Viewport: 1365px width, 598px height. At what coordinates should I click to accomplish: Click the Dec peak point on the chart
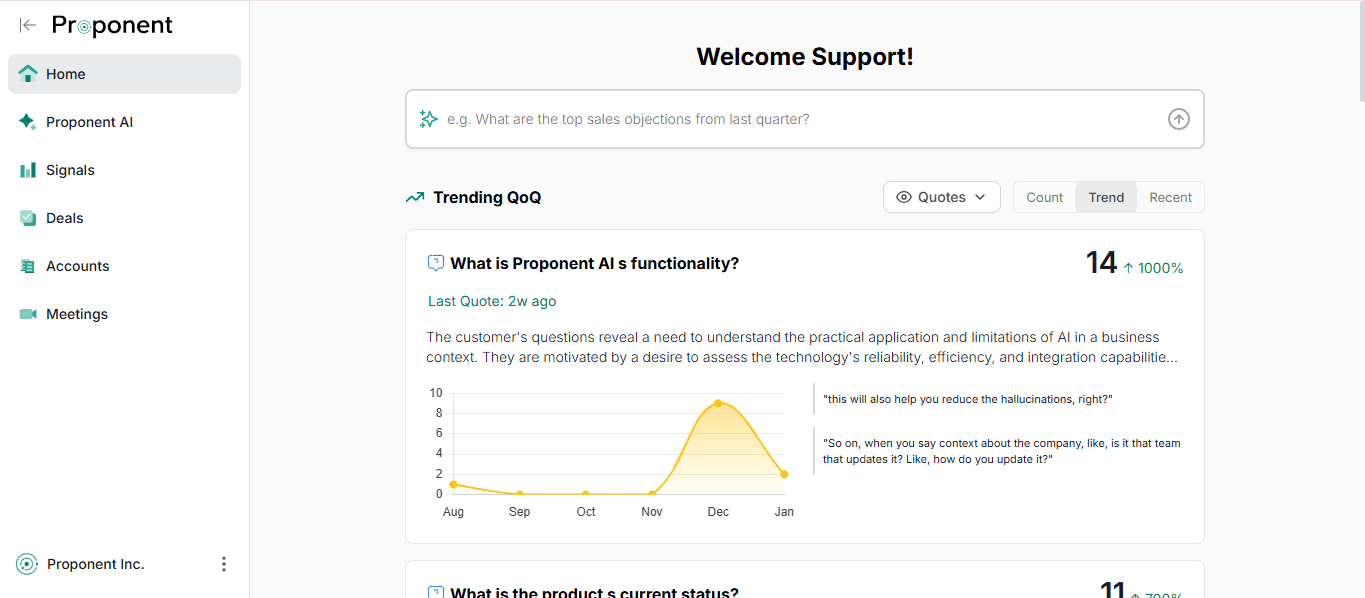pyautogui.click(x=718, y=403)
